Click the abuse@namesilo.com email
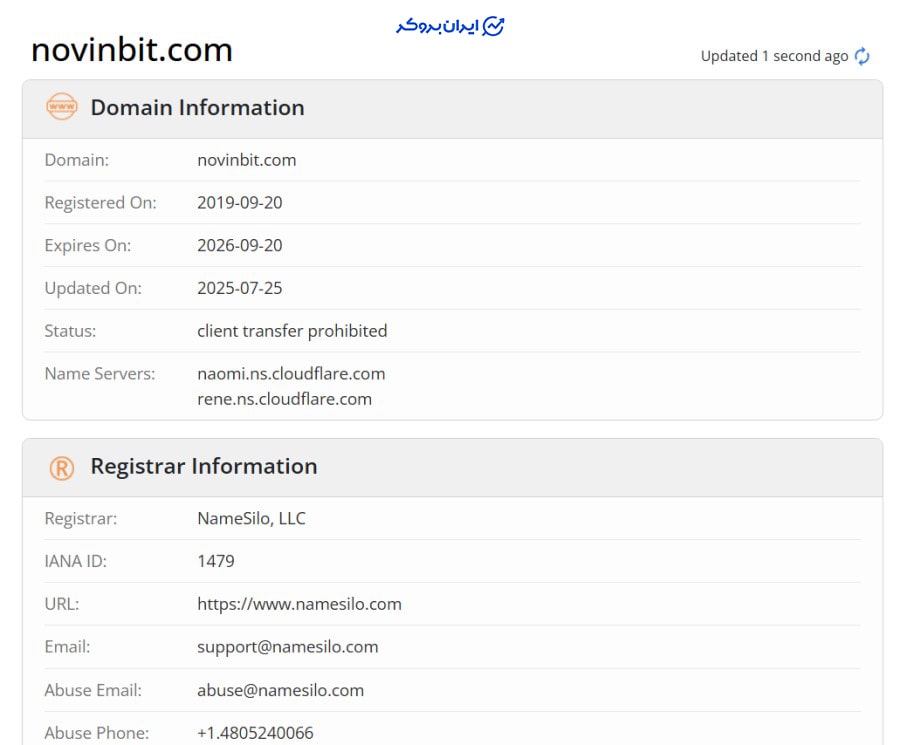 pos(281,690)
